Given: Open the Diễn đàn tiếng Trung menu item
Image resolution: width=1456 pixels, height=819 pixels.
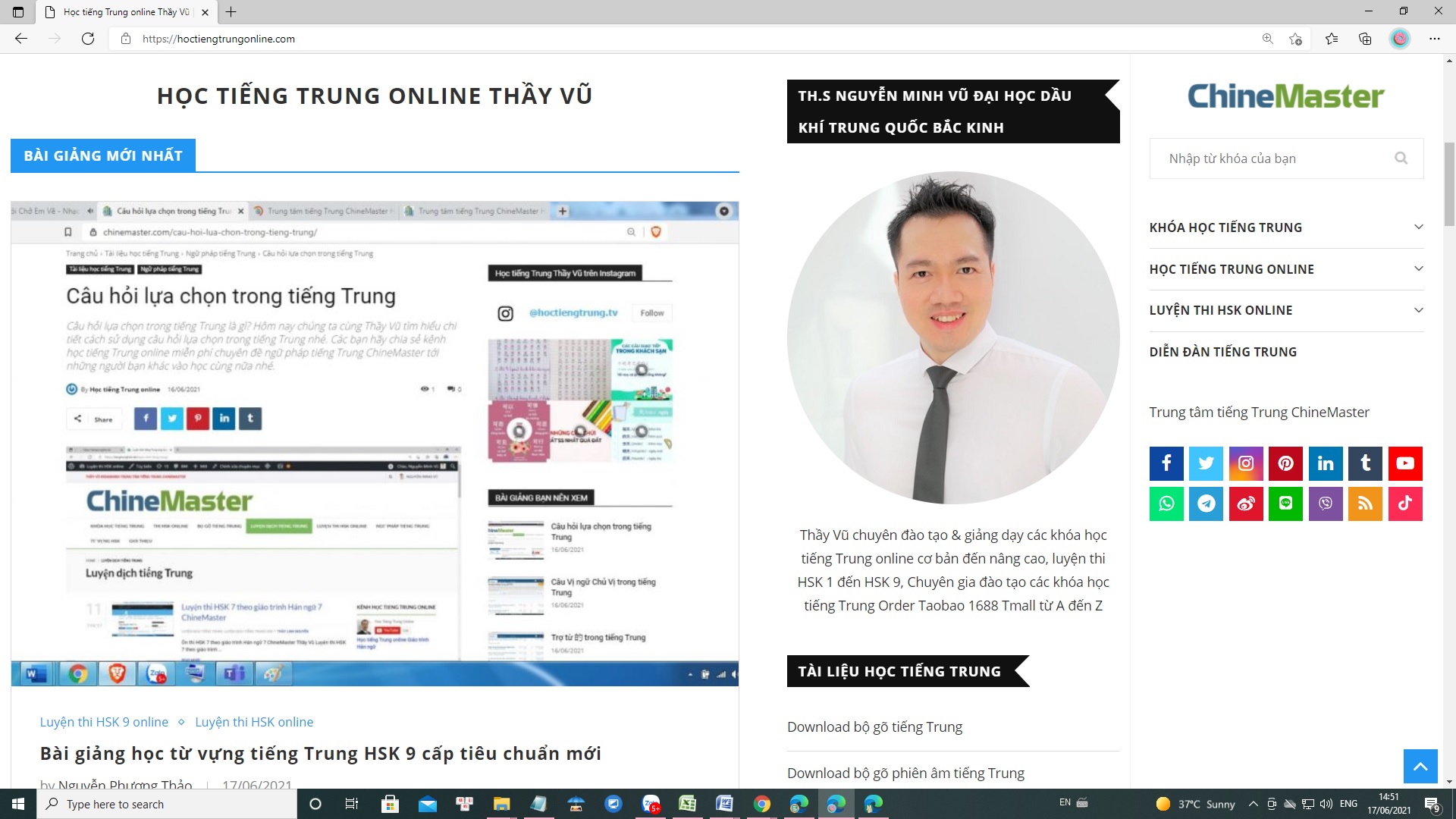Looking at the screenshot, I should (x=1222, y=352).
